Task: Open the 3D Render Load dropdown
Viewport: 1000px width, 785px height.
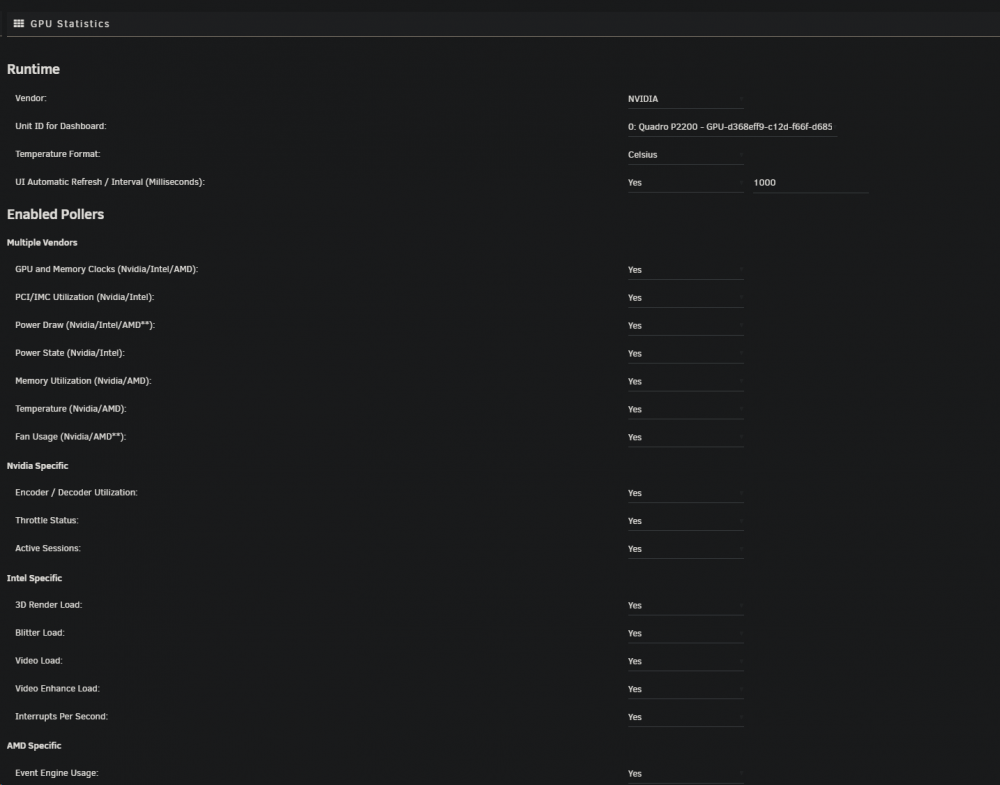Action: [686, 606]
